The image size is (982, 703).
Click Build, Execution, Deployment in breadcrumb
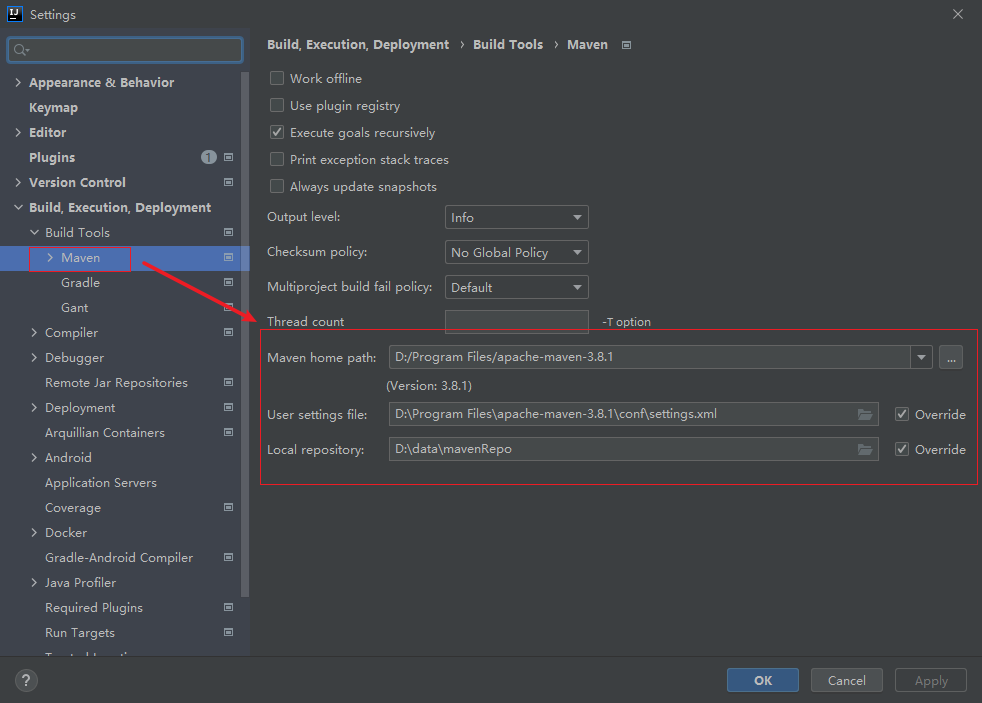click(358, 45)
